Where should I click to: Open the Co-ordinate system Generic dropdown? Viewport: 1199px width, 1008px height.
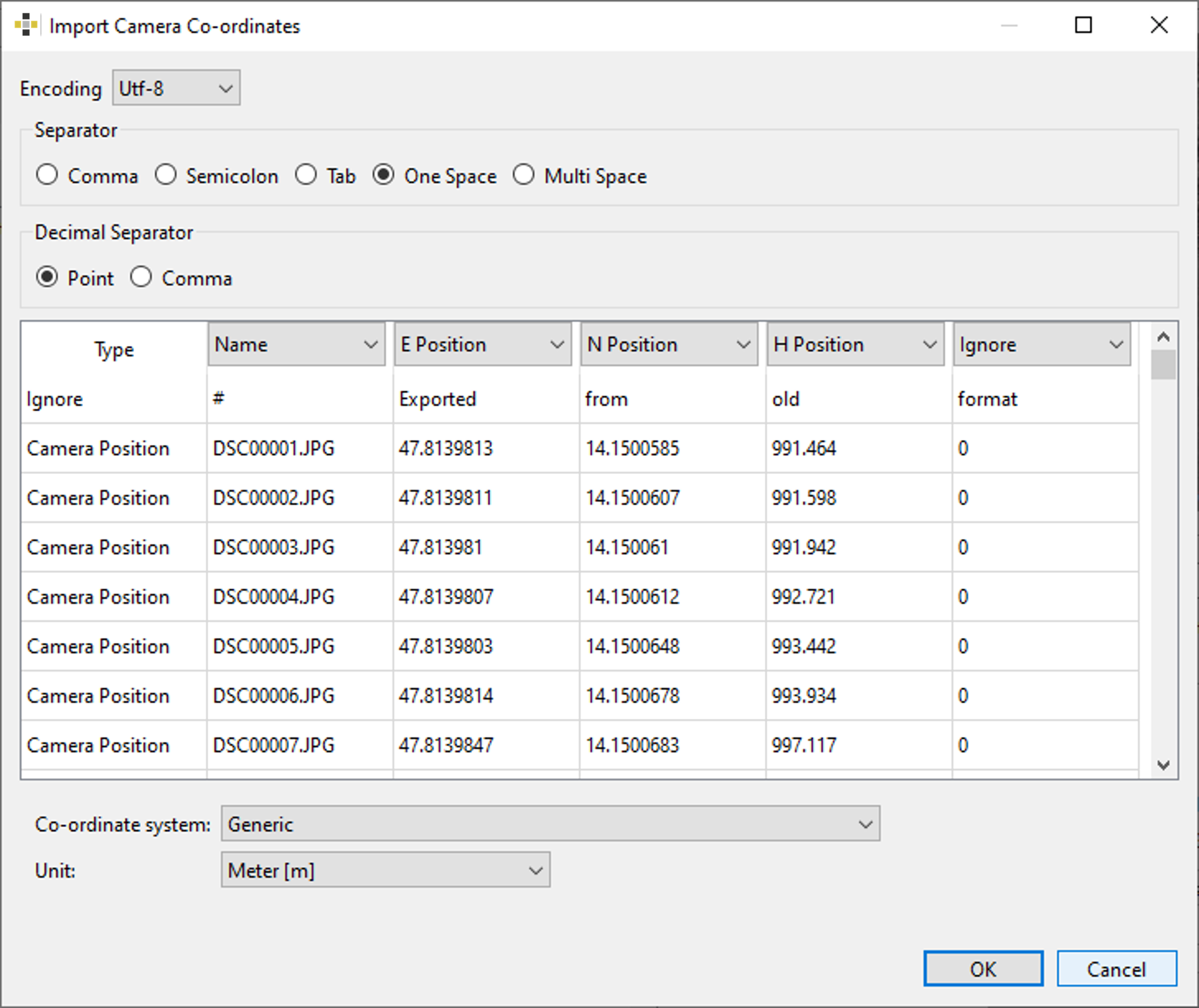click(x=551, y=824)
